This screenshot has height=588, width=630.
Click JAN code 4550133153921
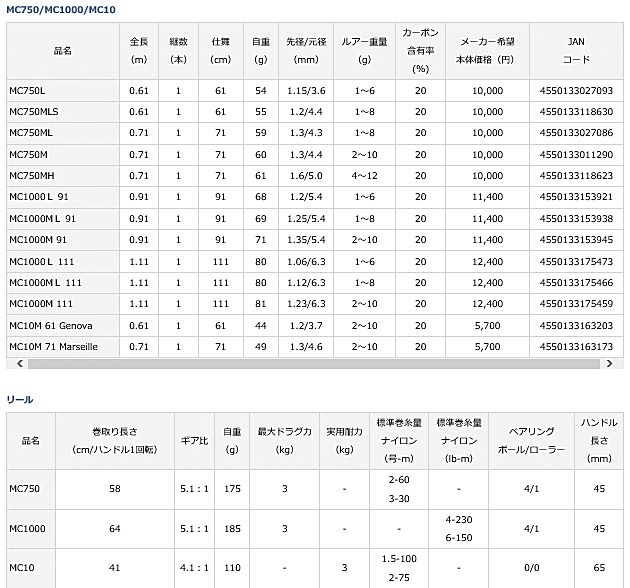[x=576, y=197]
